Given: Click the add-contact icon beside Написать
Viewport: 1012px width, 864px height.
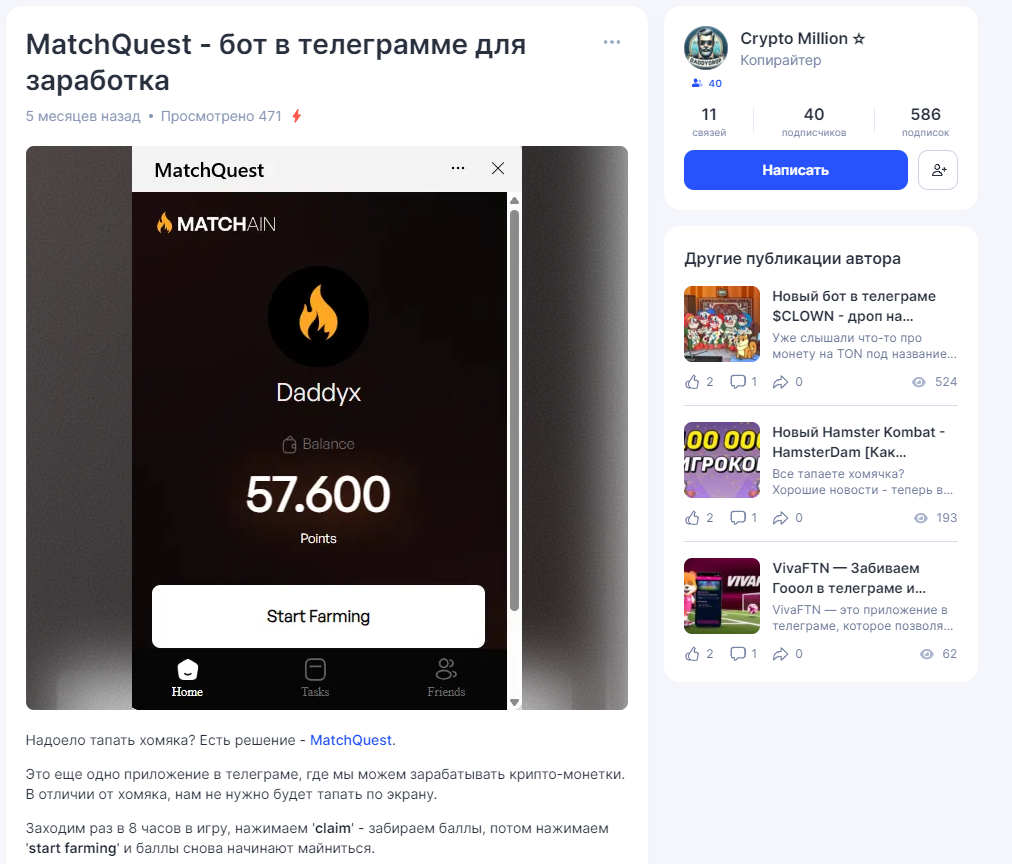Looking at the screenshot, I should 938,170.
